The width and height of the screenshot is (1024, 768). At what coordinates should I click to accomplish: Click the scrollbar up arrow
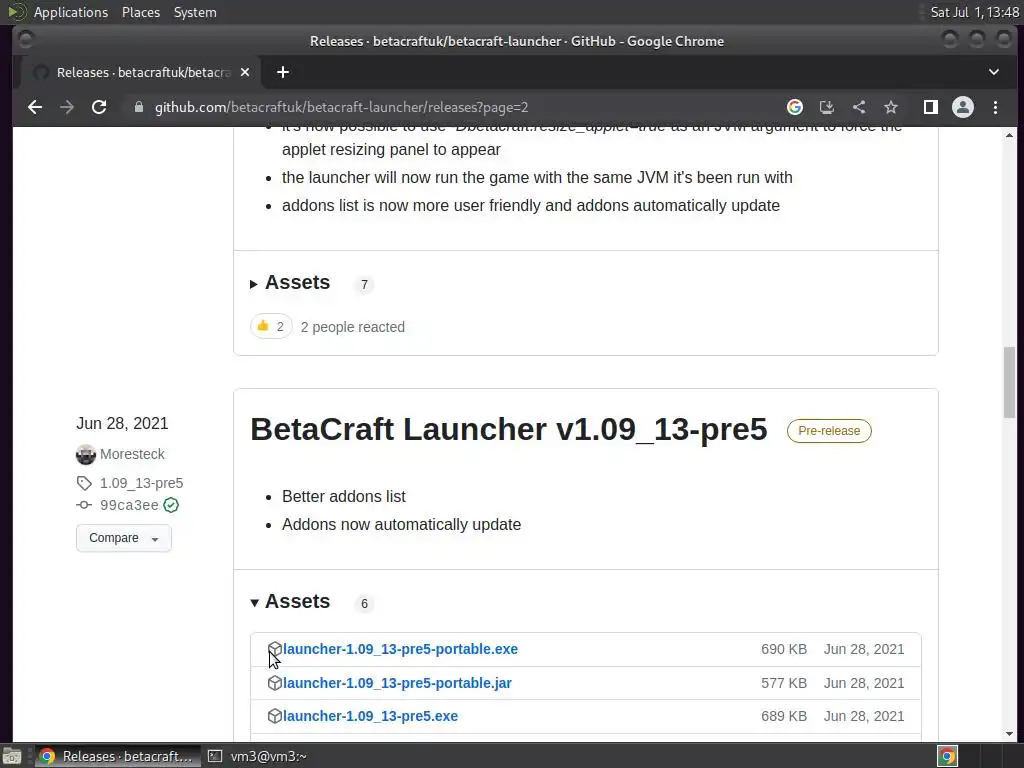[x=1010, y=135]
